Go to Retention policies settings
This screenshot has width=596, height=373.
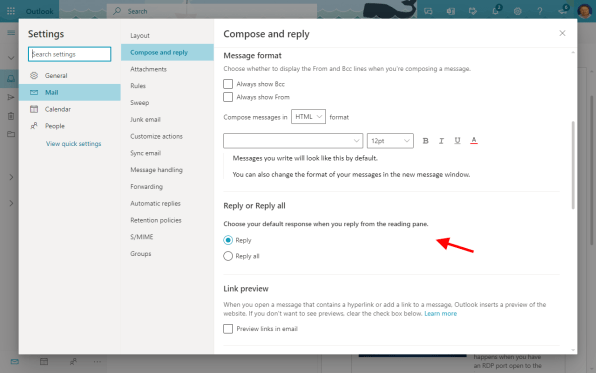click(167, 220)
